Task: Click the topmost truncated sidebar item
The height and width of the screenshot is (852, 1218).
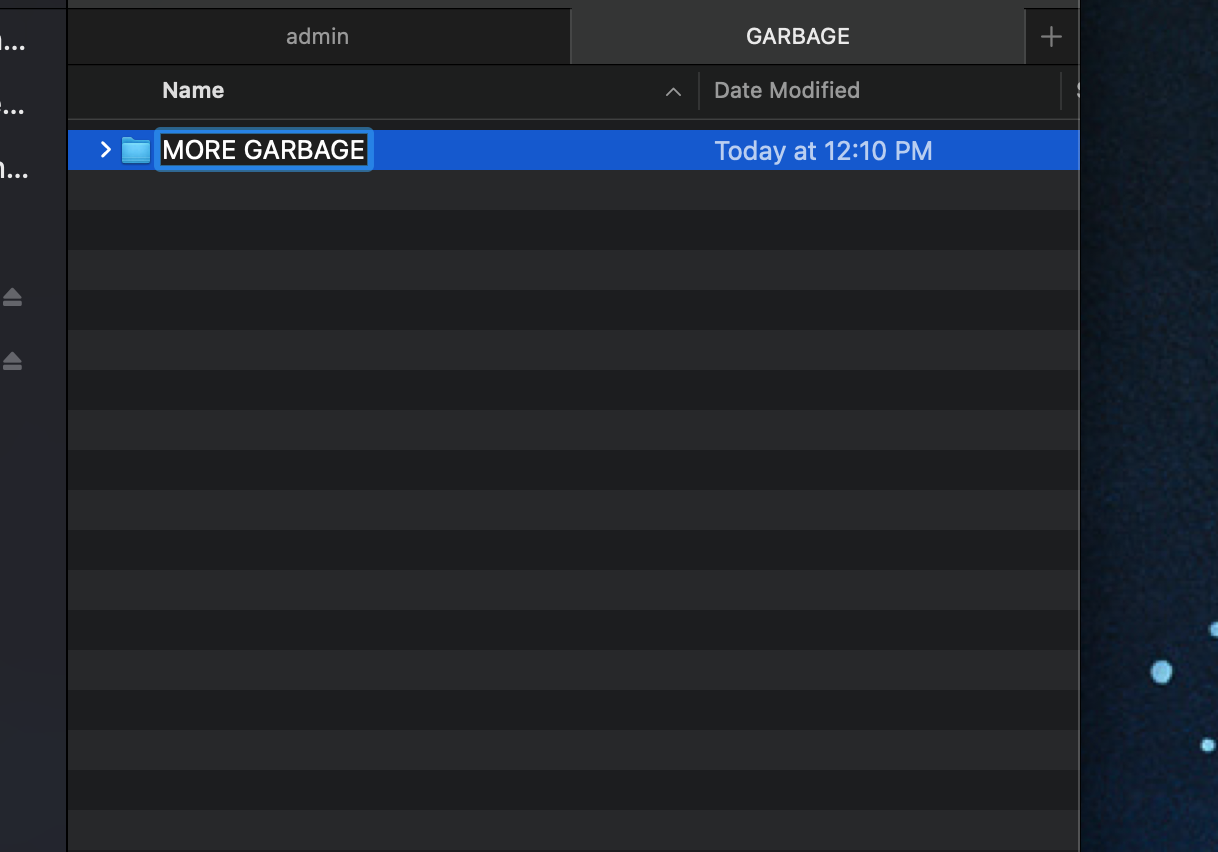Action: [13, 44]
